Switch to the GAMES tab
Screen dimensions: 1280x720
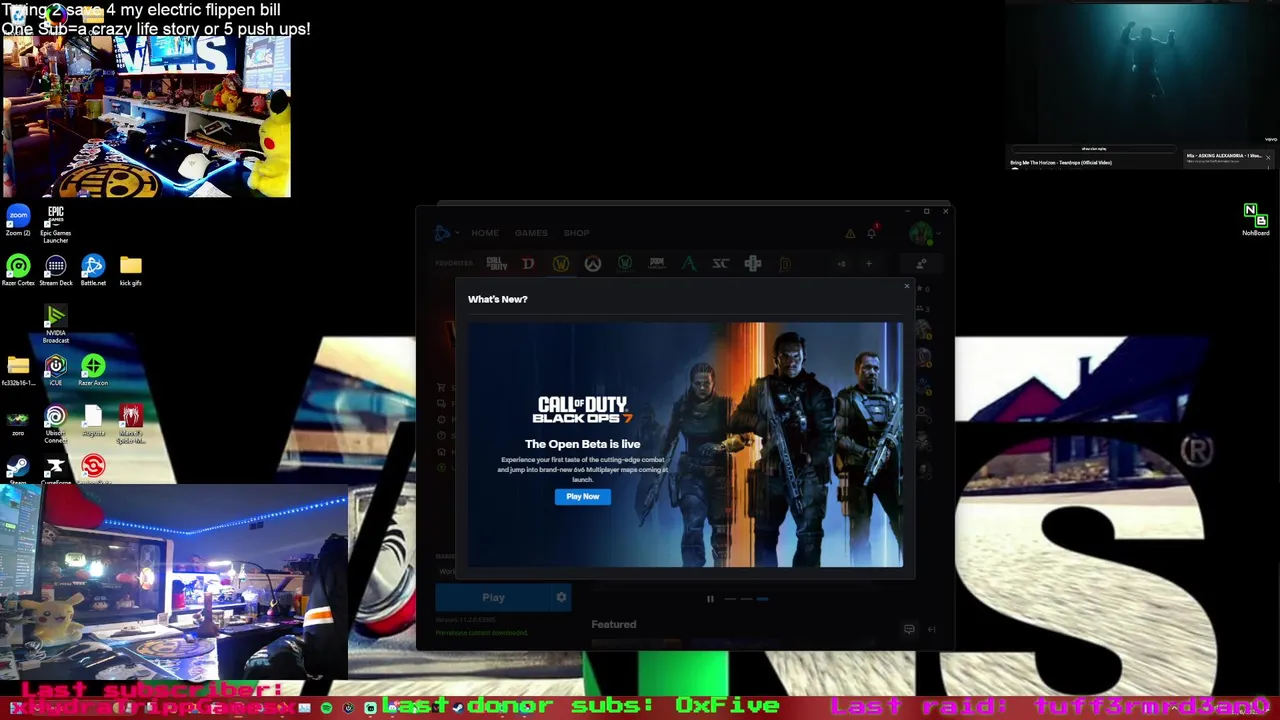point(531,233)
